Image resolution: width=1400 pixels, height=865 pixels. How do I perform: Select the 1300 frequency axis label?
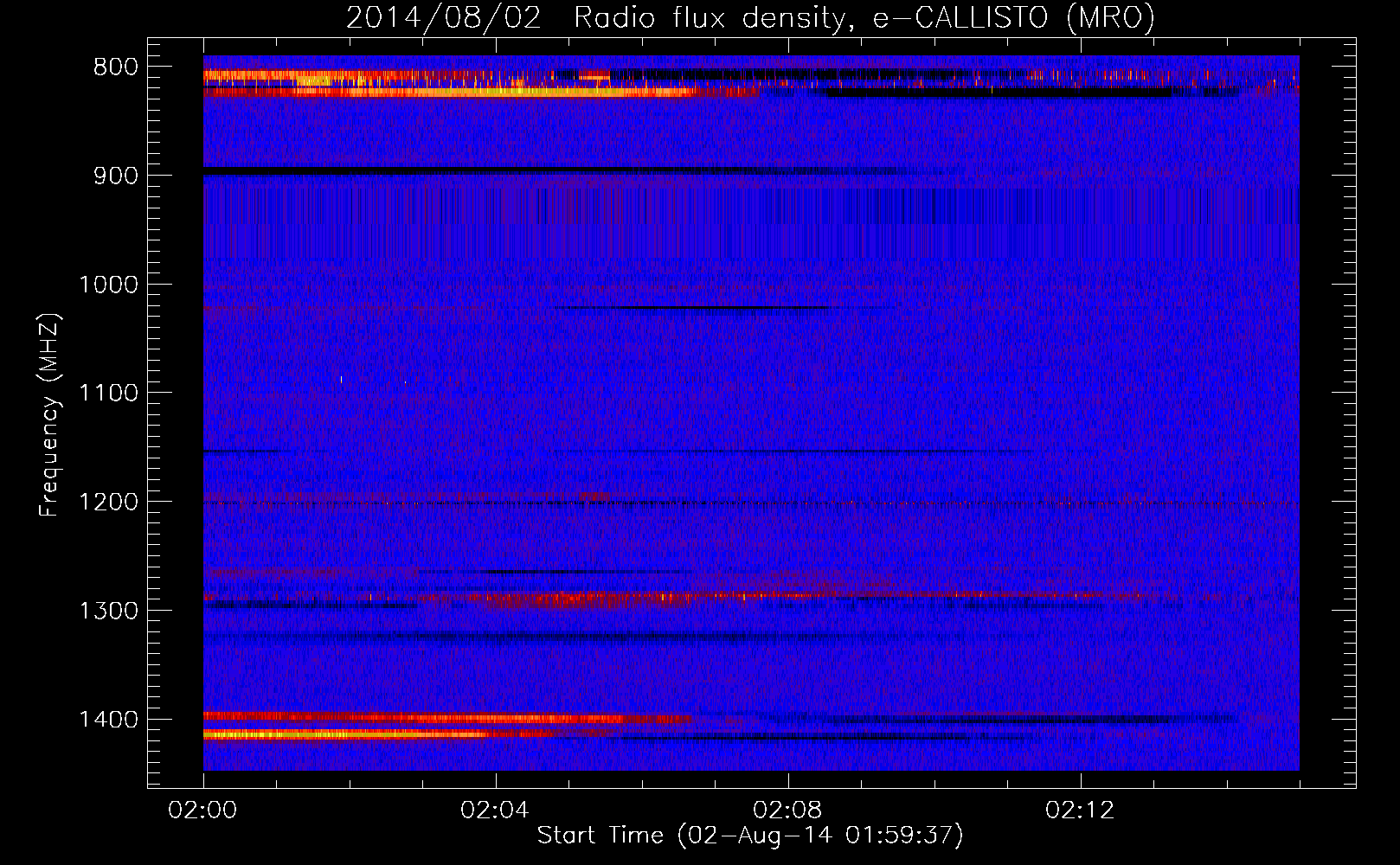point(108,611)
